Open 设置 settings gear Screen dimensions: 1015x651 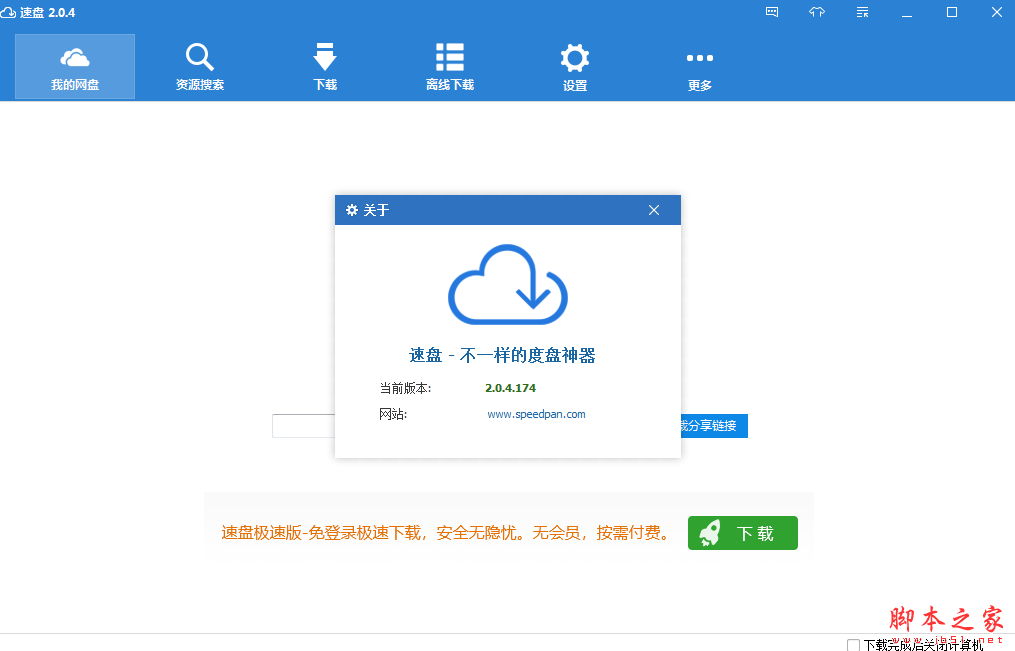point(575,67)
